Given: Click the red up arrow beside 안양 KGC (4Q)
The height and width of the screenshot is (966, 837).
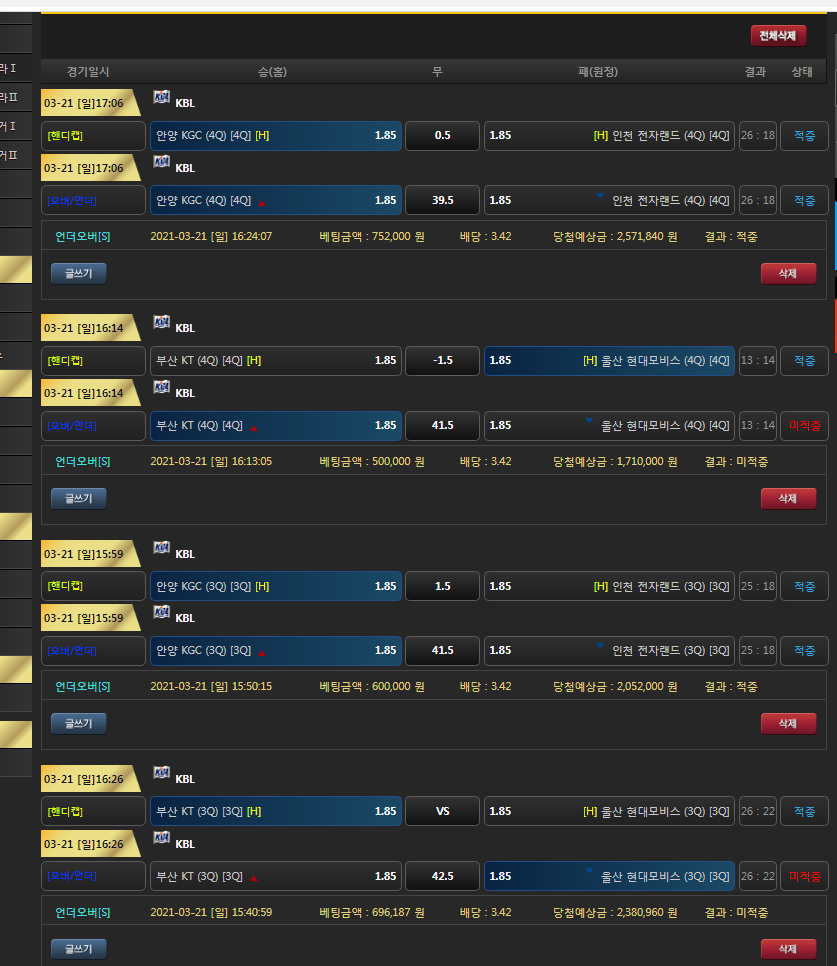Looking at the screenshot, I should 262,201.
